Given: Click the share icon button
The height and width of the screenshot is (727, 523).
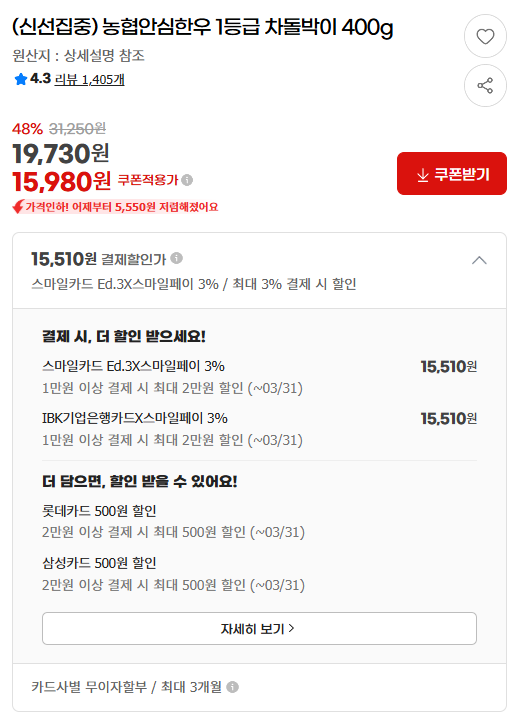Looking at the screenshot, I should (x=485, y=86).
